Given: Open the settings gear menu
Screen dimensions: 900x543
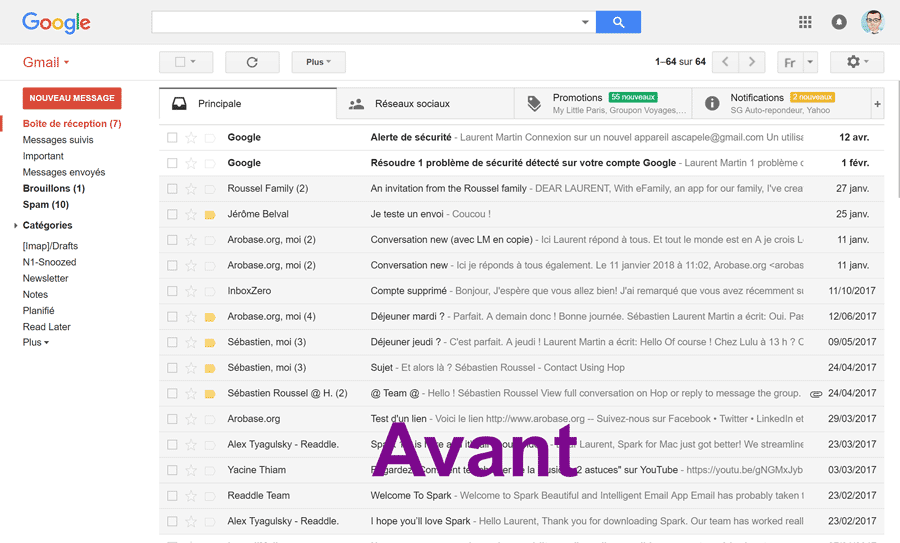Looking at the screenshot, I should pyautogui.click(x=857, y=62).
